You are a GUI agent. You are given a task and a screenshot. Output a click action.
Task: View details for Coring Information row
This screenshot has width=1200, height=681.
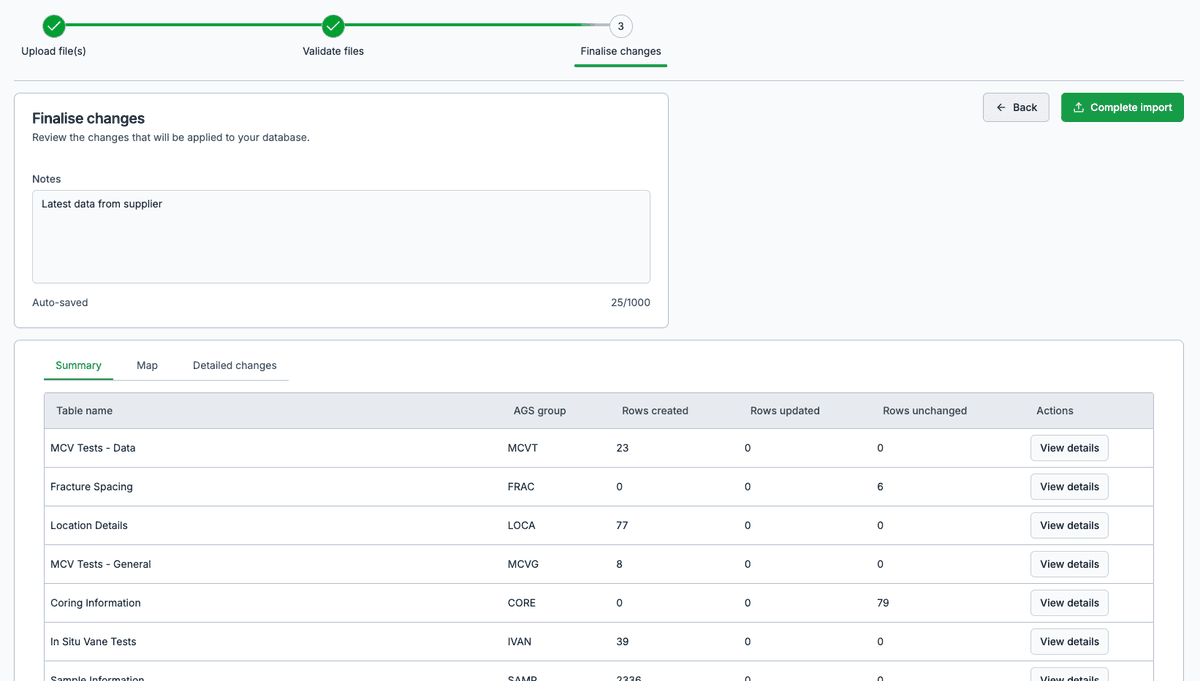[x=1069, y=603]
